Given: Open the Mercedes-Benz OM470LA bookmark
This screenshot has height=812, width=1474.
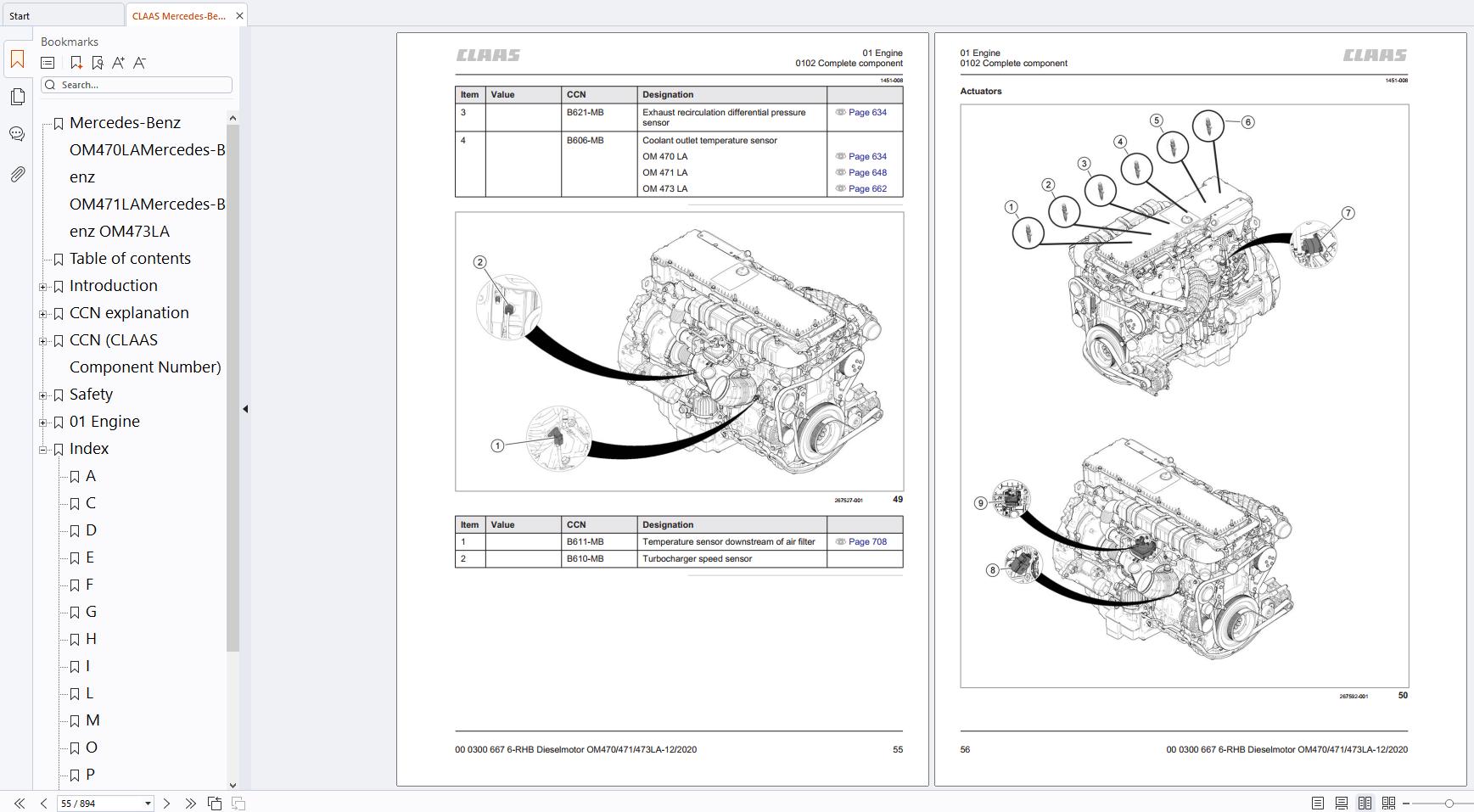Looking at the screenshot, I should coord(147,176).
